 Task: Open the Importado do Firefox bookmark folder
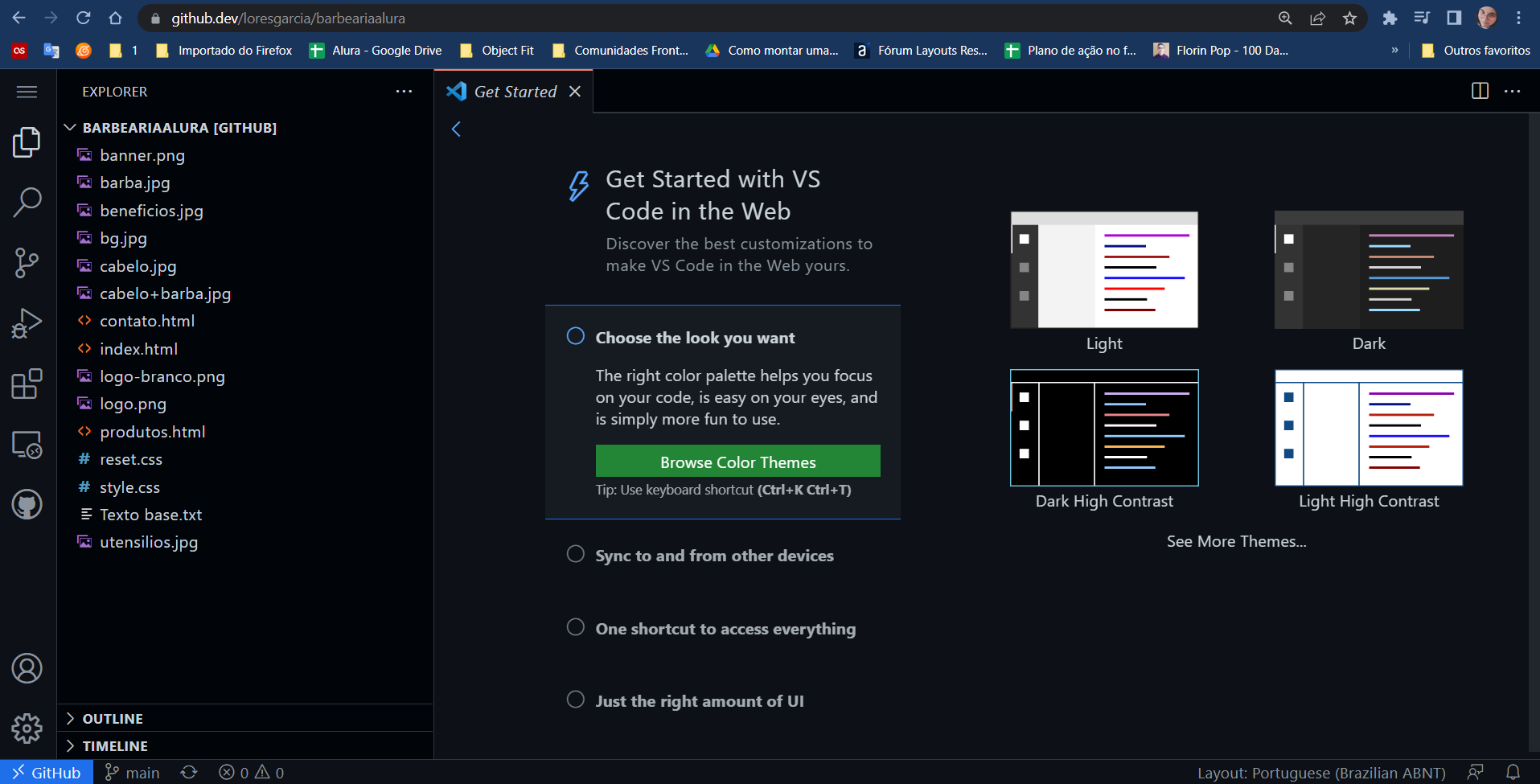[x=224, y=50]
